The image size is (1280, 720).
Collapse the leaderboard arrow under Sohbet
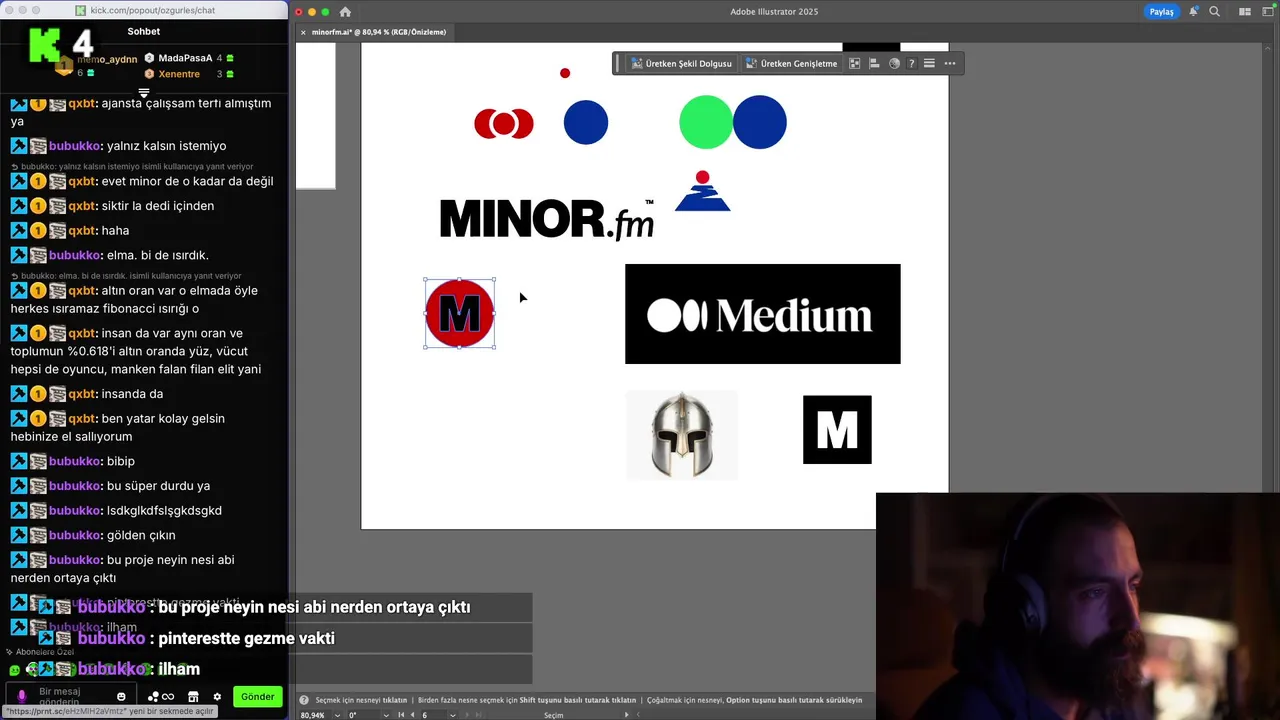pos(144,93)
